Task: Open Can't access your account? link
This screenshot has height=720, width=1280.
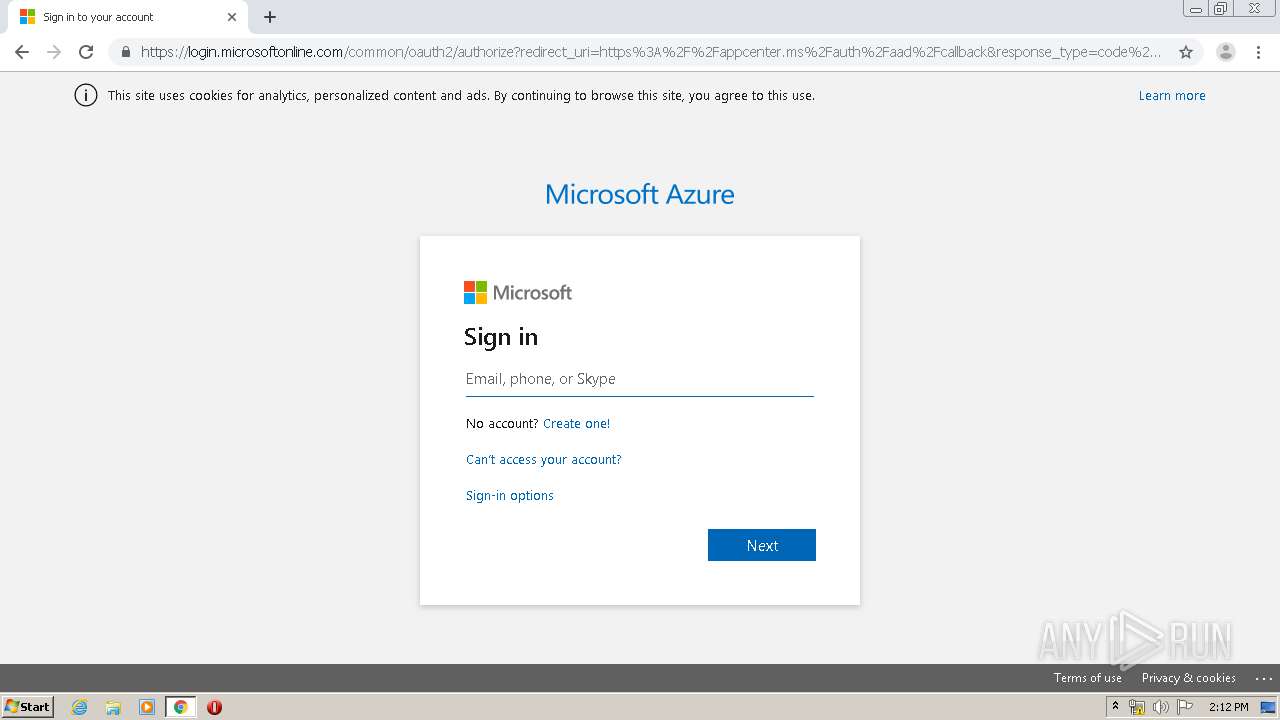Action: 544,460
